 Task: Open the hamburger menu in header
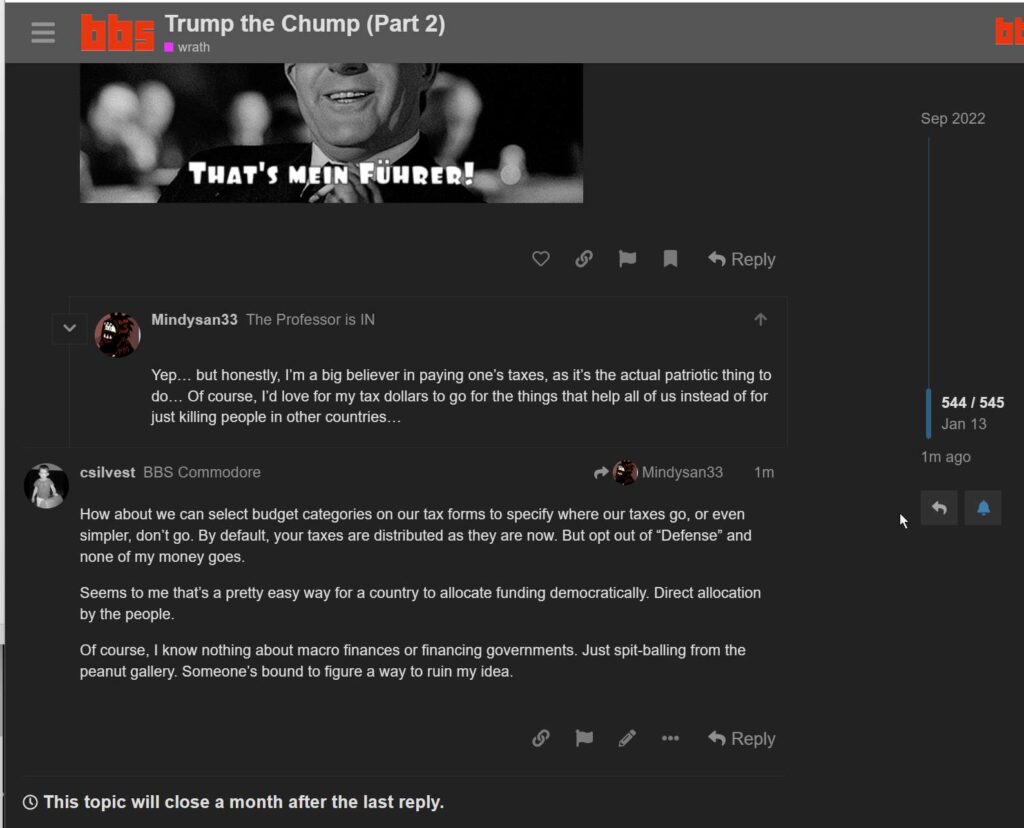[43, 32]
